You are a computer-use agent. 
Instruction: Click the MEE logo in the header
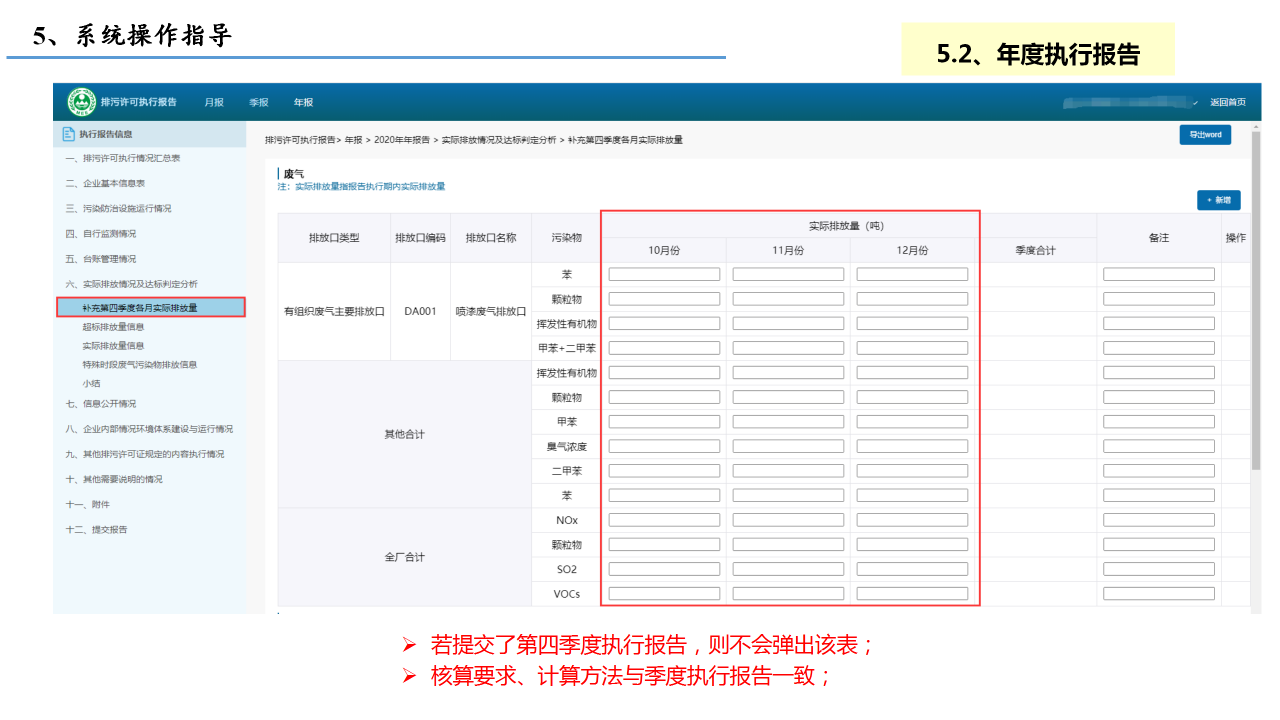[82, 102]
